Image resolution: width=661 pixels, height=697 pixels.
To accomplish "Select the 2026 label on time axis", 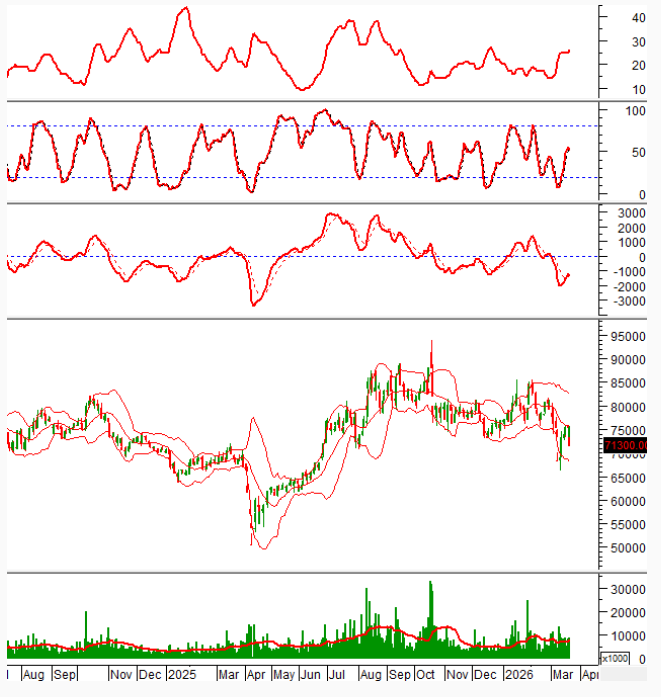I will pos(518,675).
